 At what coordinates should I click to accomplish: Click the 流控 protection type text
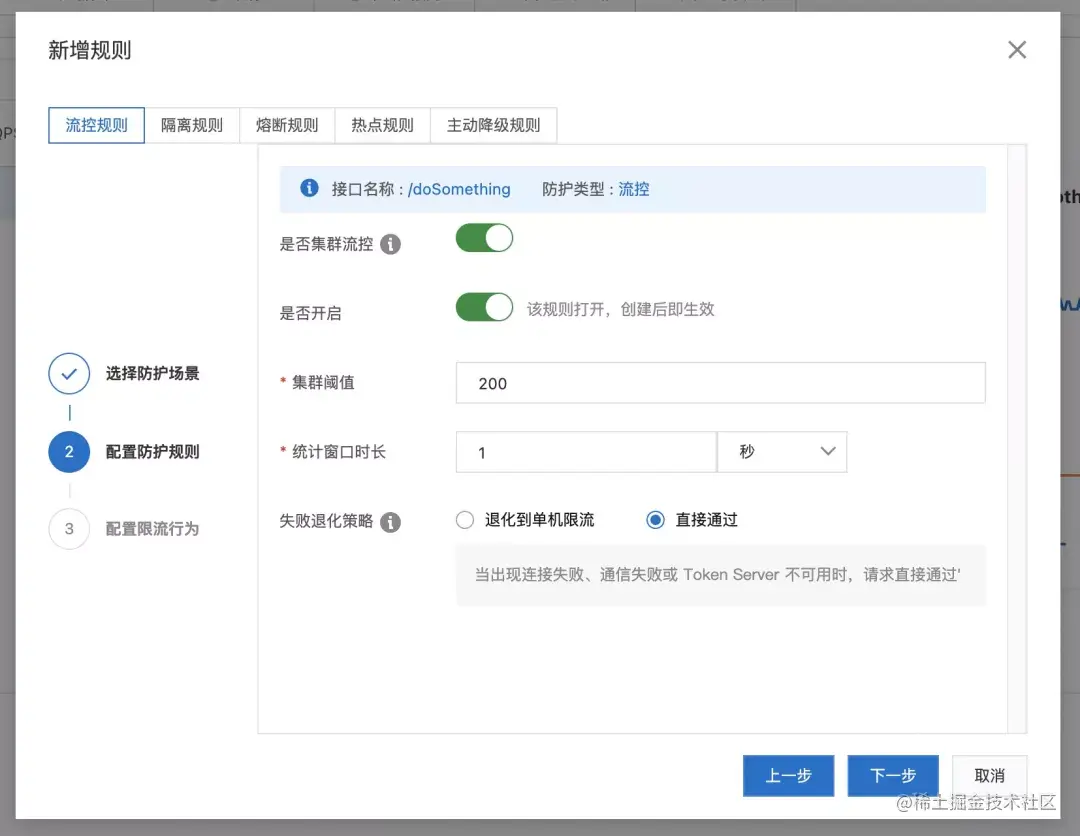(x=634, y=189)
